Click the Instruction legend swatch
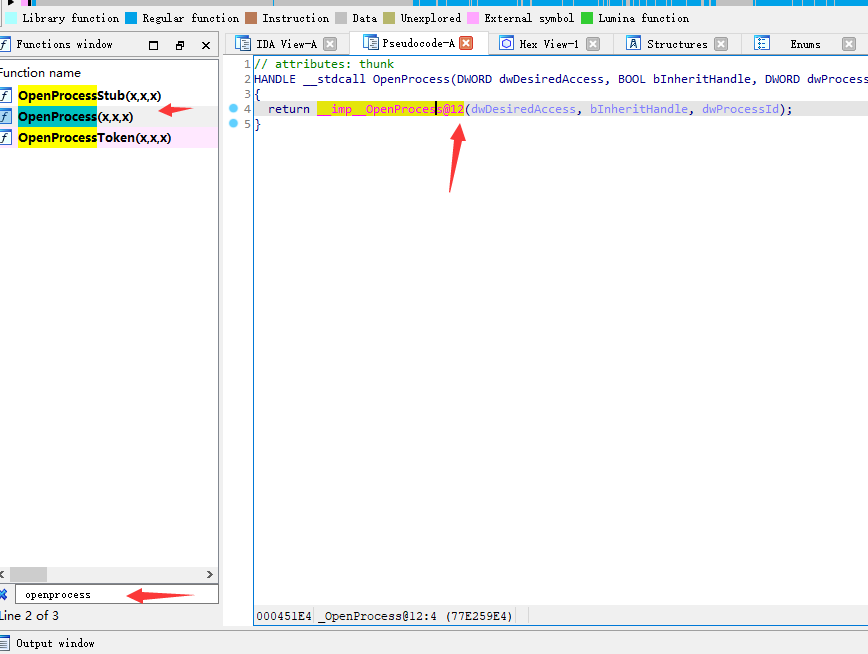 (251, 18)
